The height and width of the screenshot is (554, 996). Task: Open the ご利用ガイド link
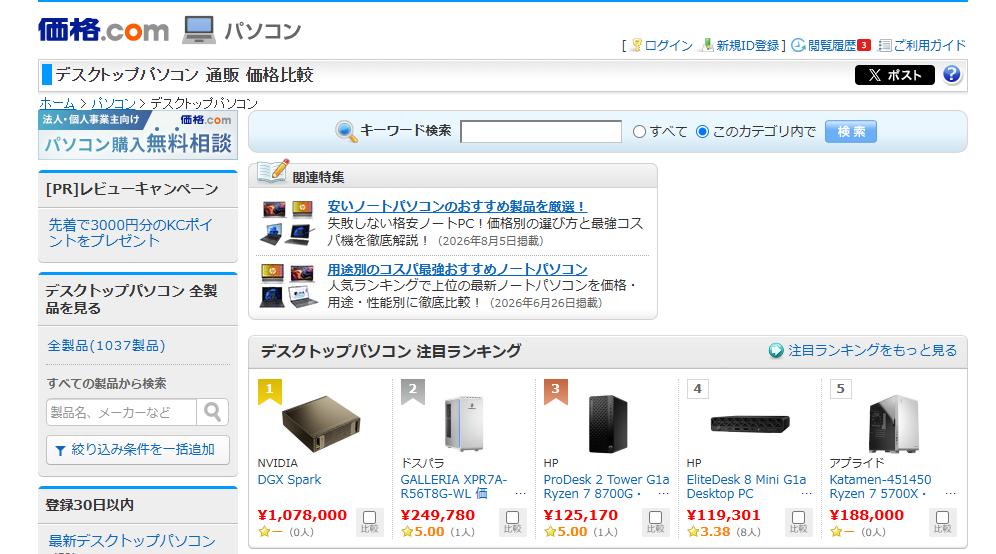(x=929, y=45)
